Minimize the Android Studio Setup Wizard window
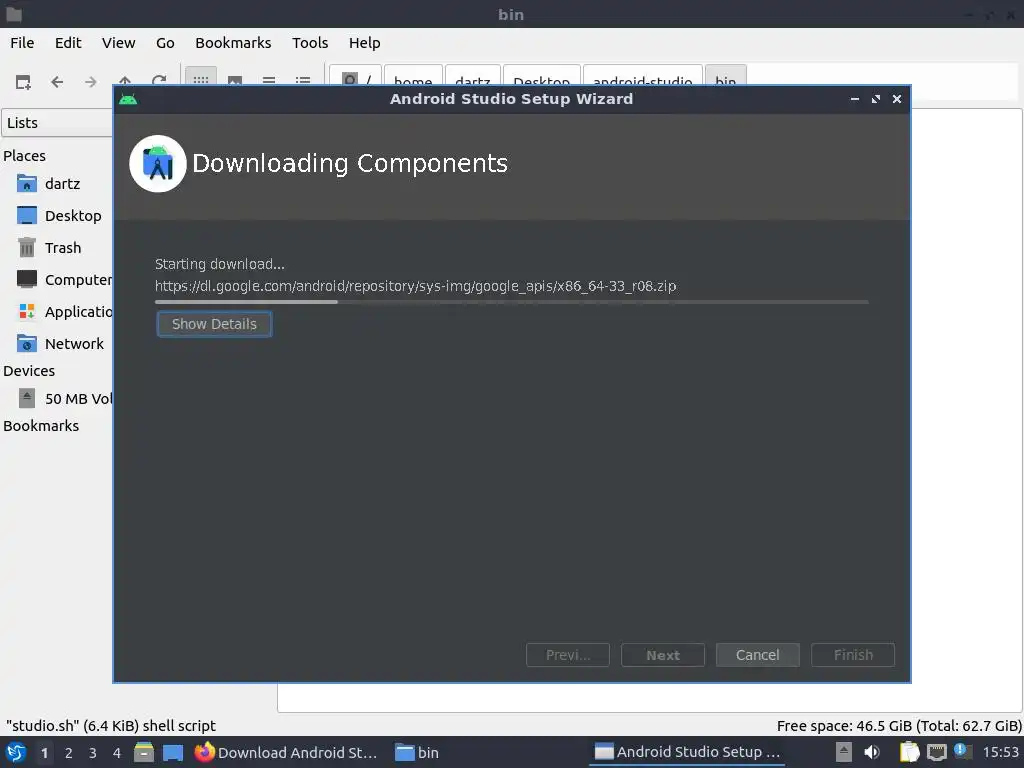The height and width of the screenshot is (768, 1024). tap(854, 99)
